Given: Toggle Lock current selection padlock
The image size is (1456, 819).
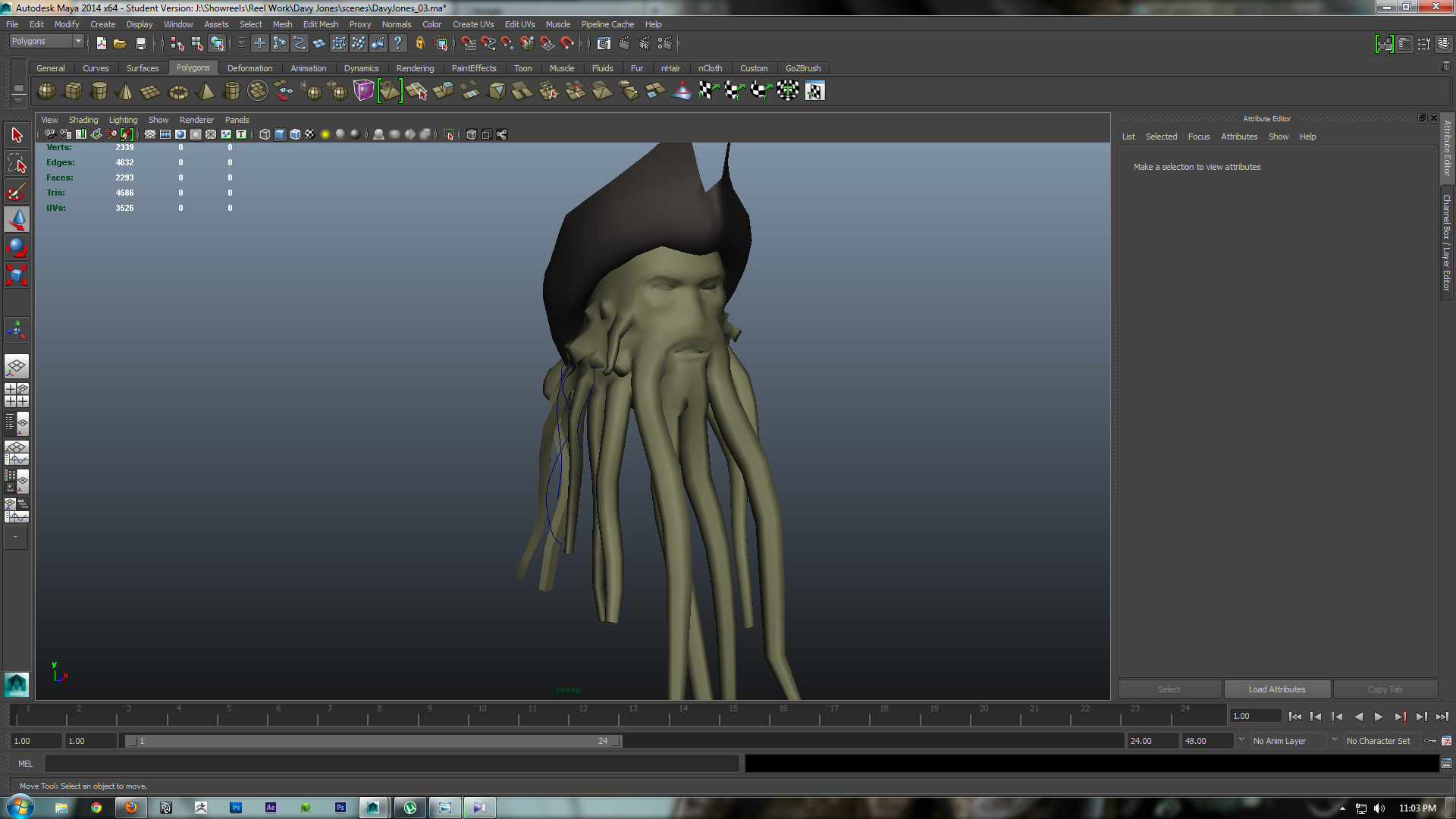Looking at the screenshot, I should [x=419, y=43].
